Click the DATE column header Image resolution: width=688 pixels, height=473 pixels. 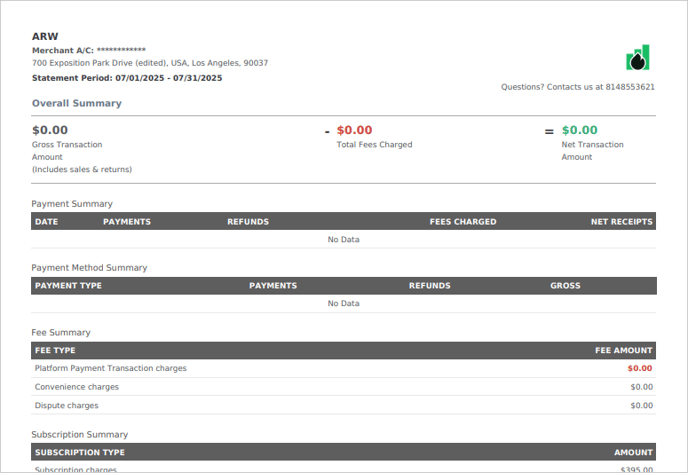pos(46,222)
